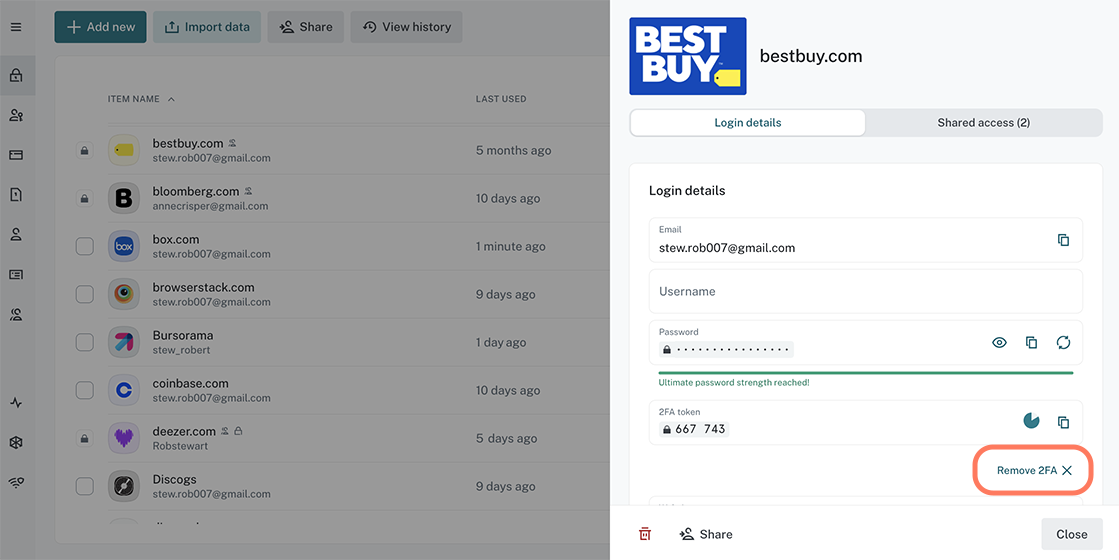Switch to the Shared access (2) tab

[x=983, y=123]
